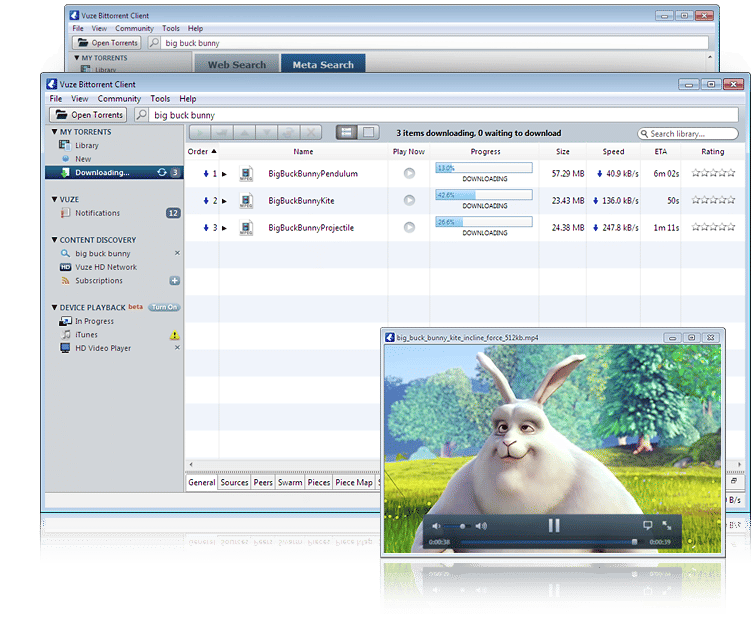Open the Help menu in the front window
Image resolution: width=751 pixels, height=622 pixels.
pos(188,99)
